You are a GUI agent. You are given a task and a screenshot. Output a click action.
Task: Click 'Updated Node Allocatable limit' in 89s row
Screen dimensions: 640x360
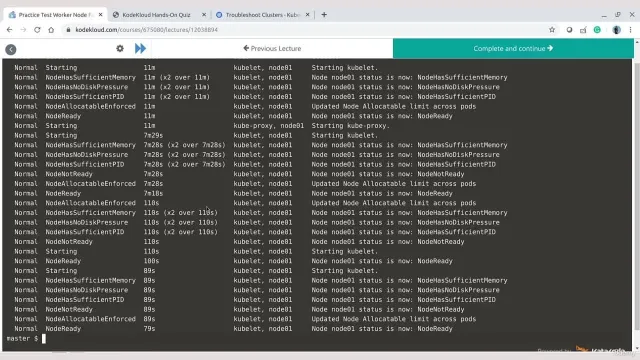(370, 319)
